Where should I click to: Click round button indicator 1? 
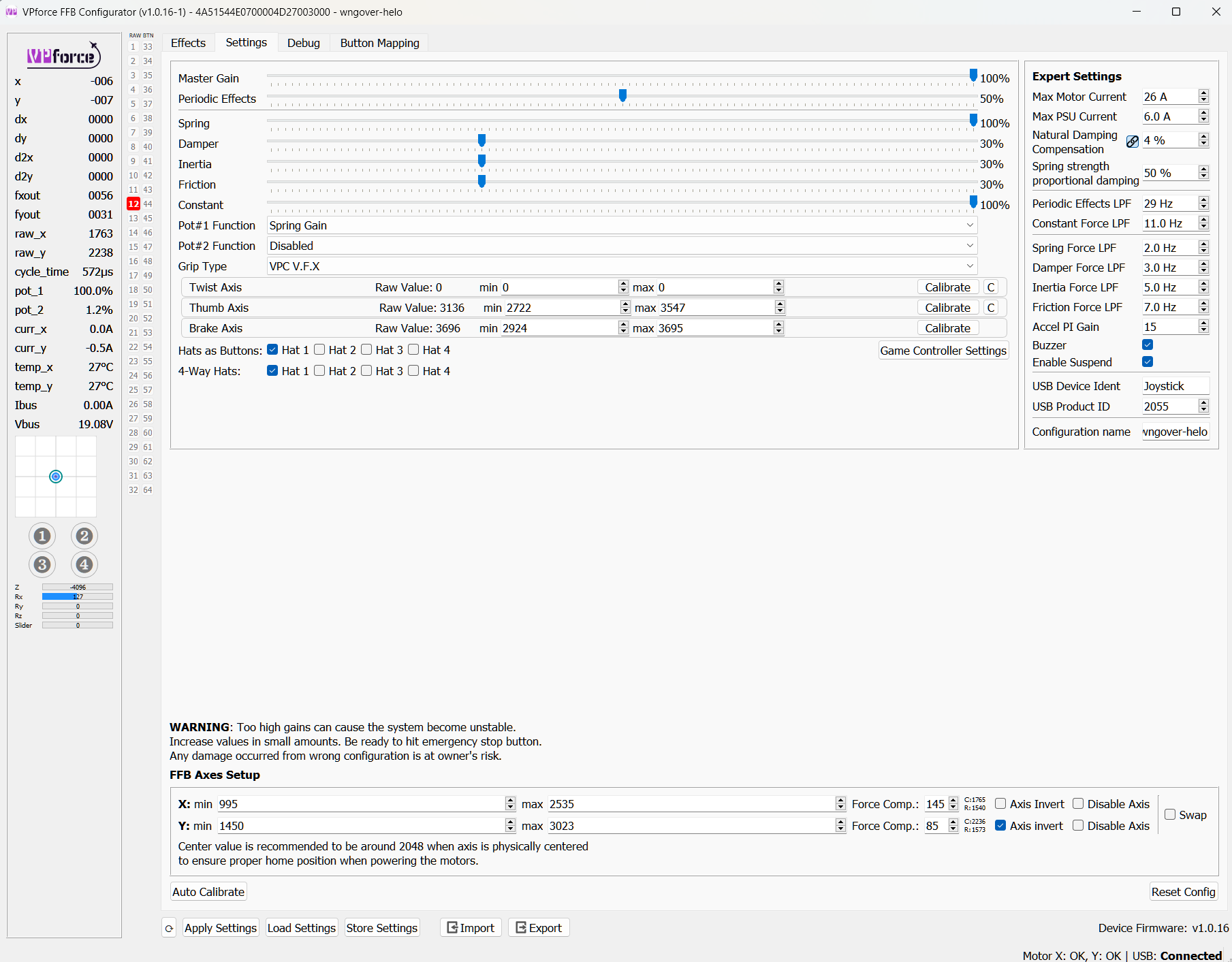(42, 536)
